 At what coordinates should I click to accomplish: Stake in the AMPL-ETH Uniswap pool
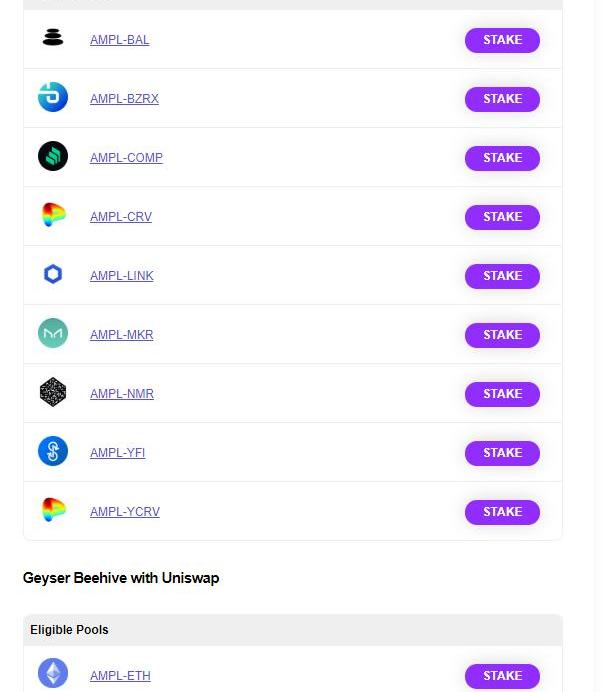click(x=502, y=676)
